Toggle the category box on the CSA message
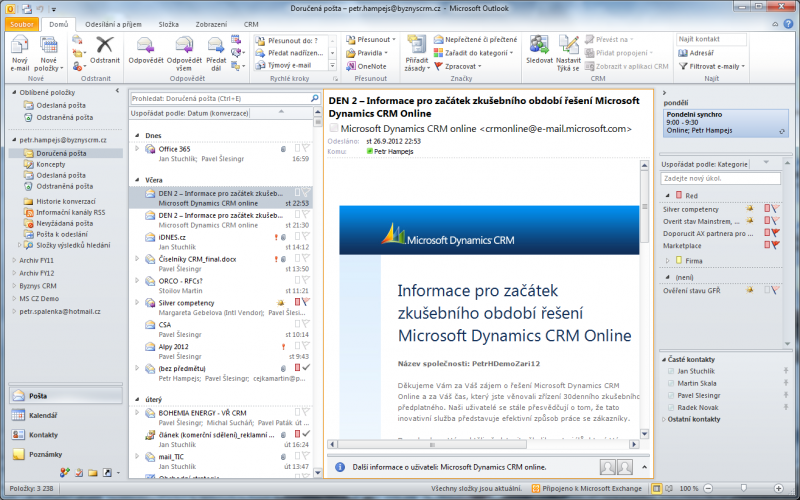 point(297,324)
